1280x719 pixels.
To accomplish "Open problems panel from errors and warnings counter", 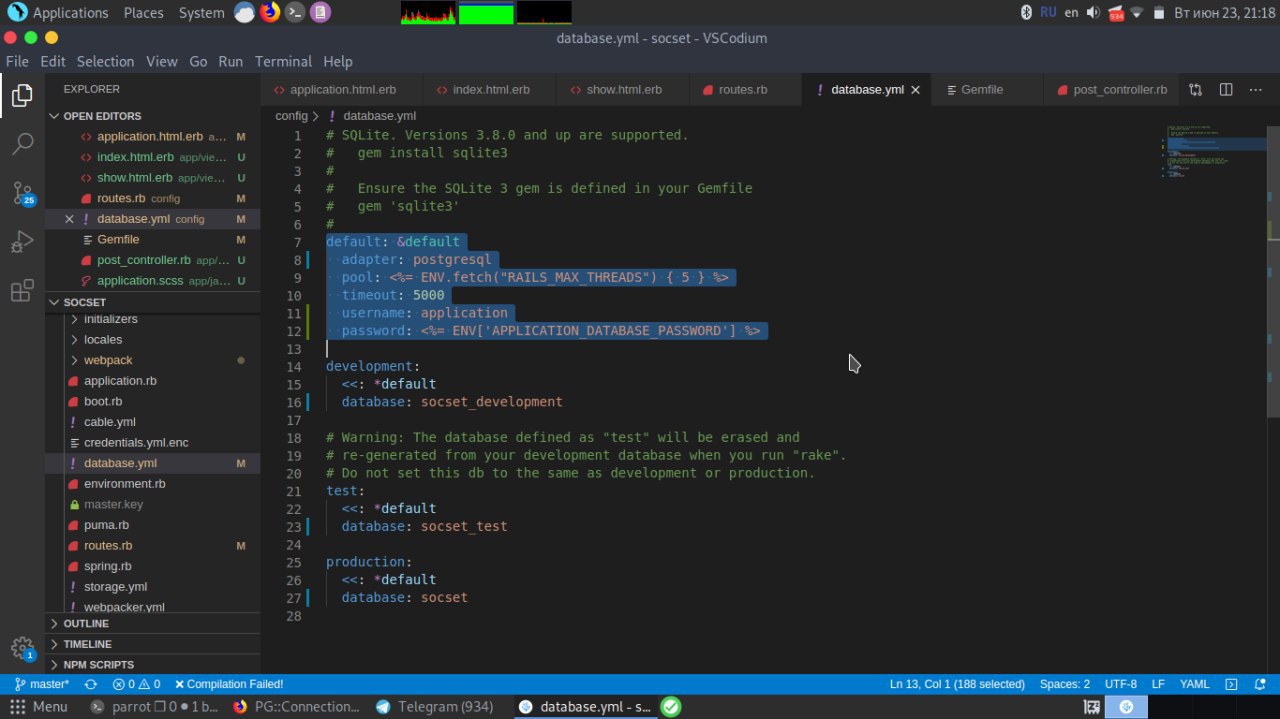I will click(136, 684).
